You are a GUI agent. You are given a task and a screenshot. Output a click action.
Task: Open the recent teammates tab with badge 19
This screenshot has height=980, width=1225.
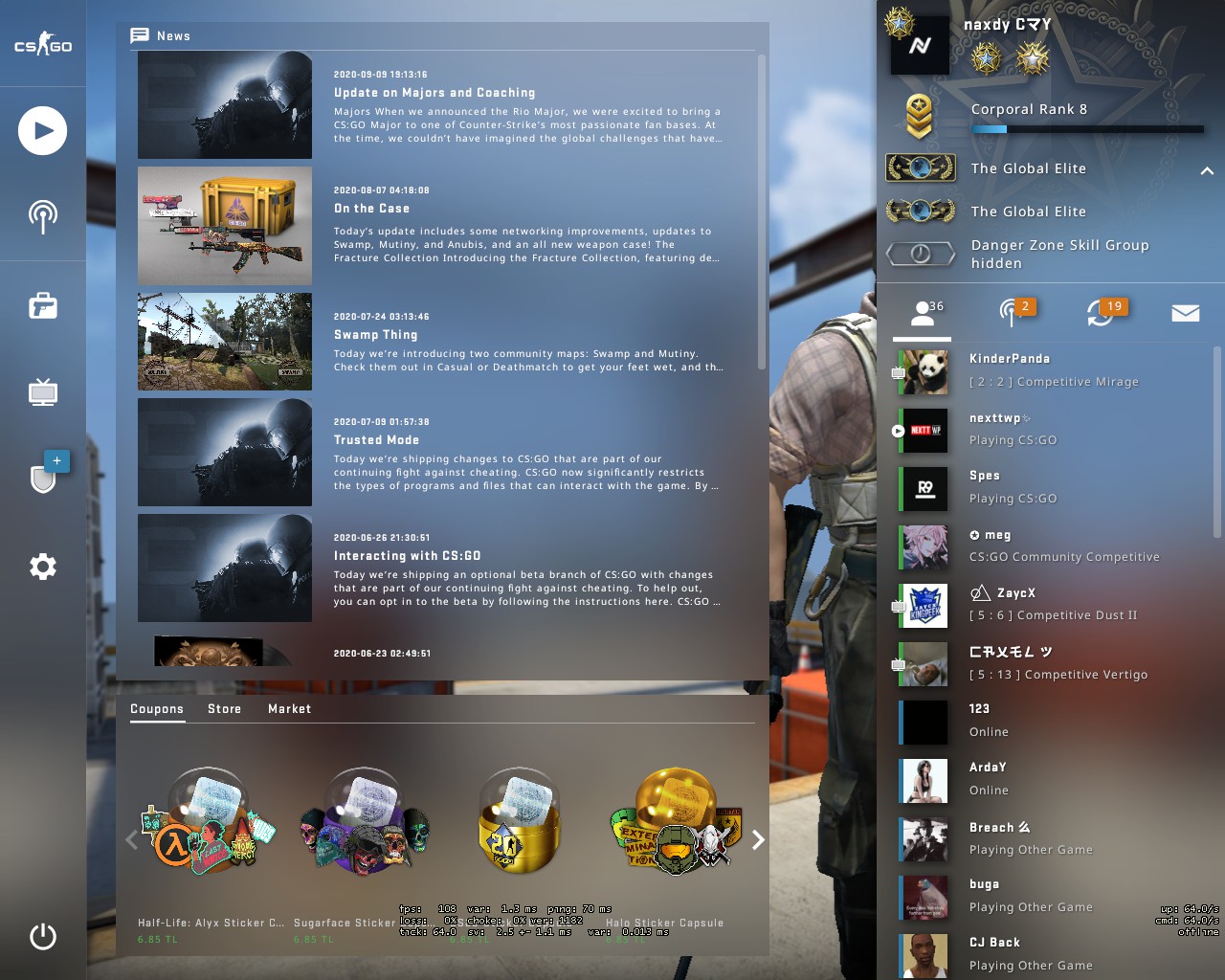point(1102,312)
